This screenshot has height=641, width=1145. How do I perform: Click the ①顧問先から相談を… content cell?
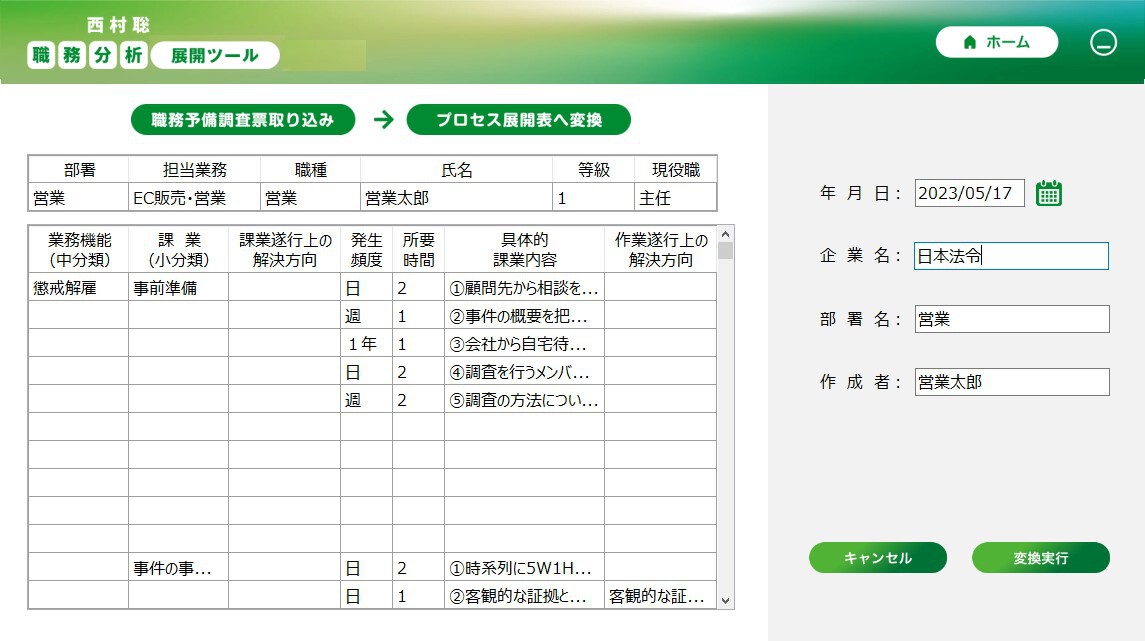tap(524, 288)
